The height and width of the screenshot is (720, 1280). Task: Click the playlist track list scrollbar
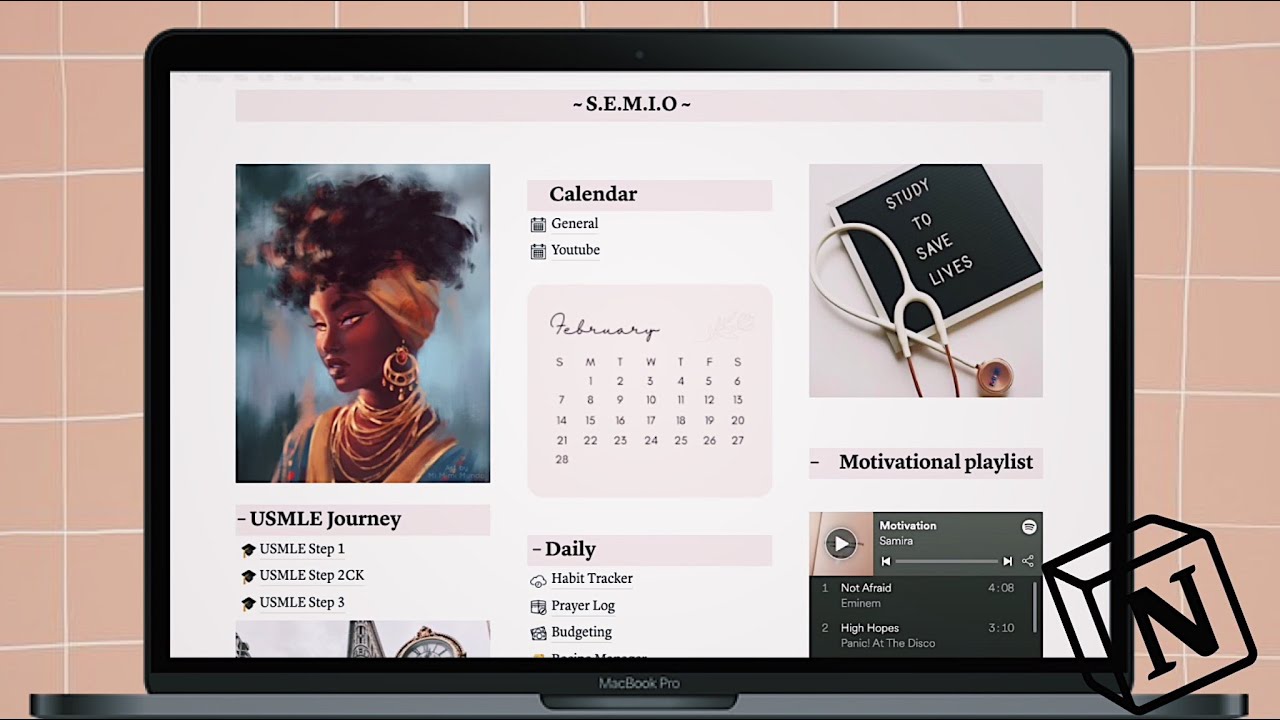point(1034,606)
